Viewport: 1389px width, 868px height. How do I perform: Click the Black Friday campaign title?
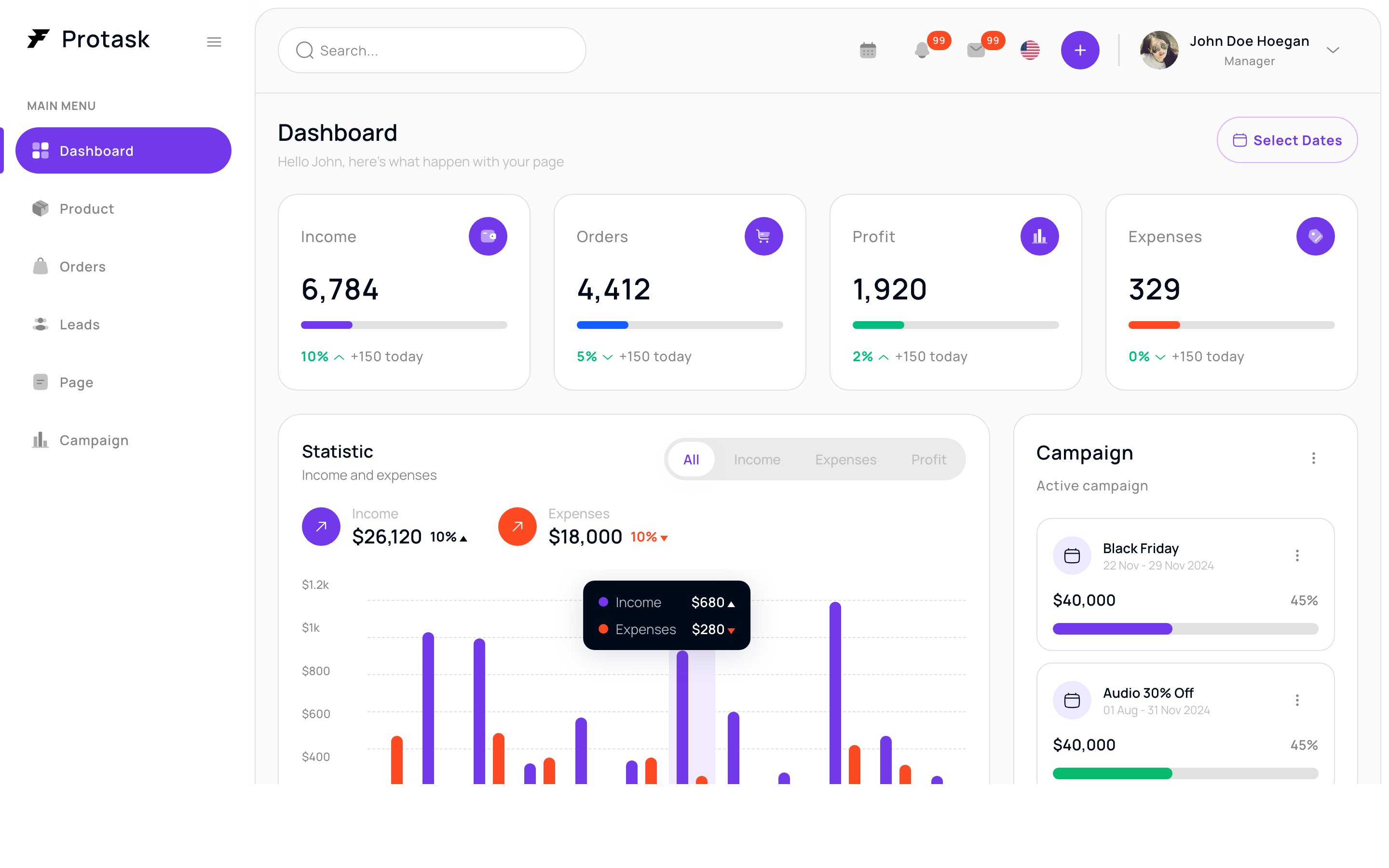pos(1141,548)
